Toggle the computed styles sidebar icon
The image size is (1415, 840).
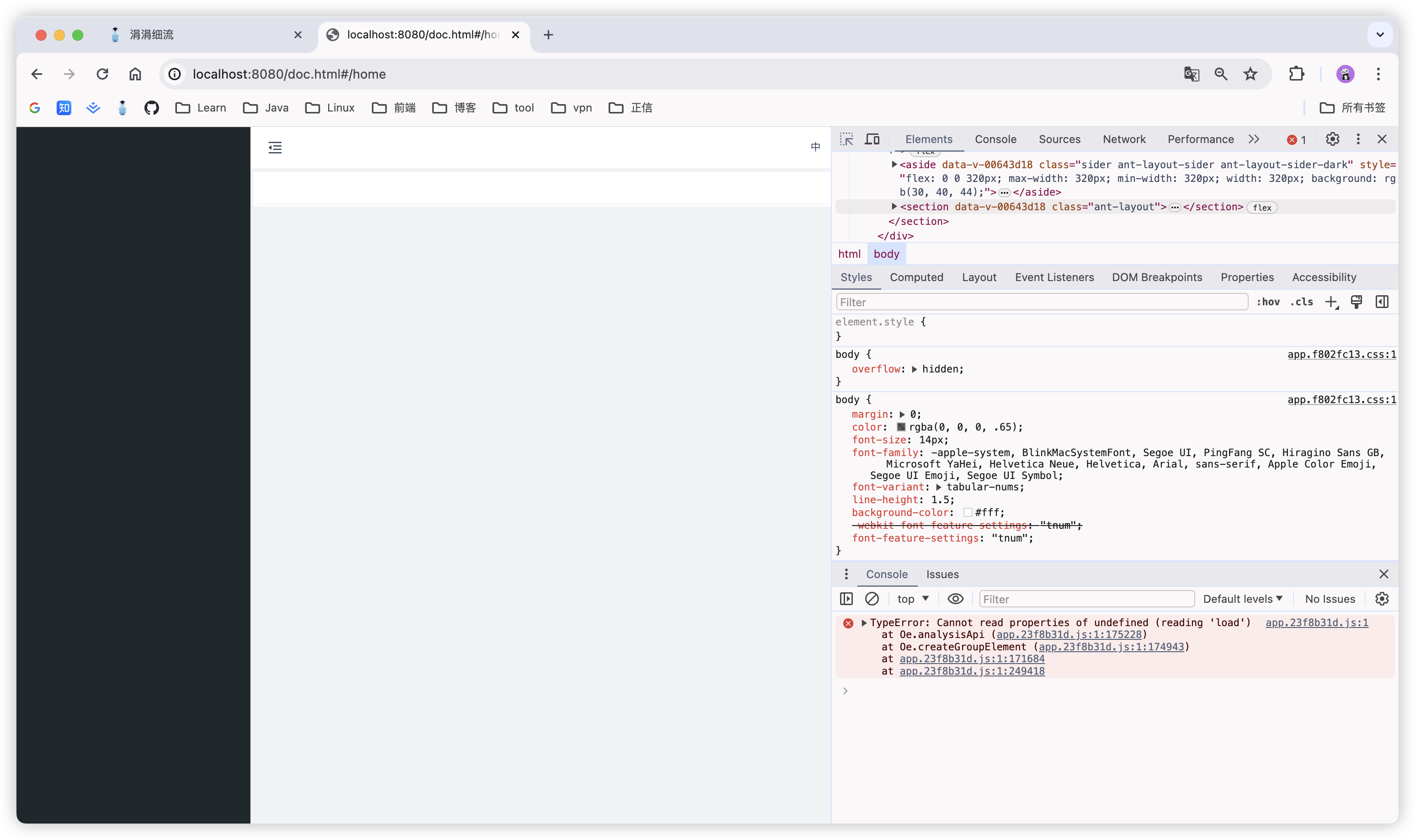pos(1382,302)
